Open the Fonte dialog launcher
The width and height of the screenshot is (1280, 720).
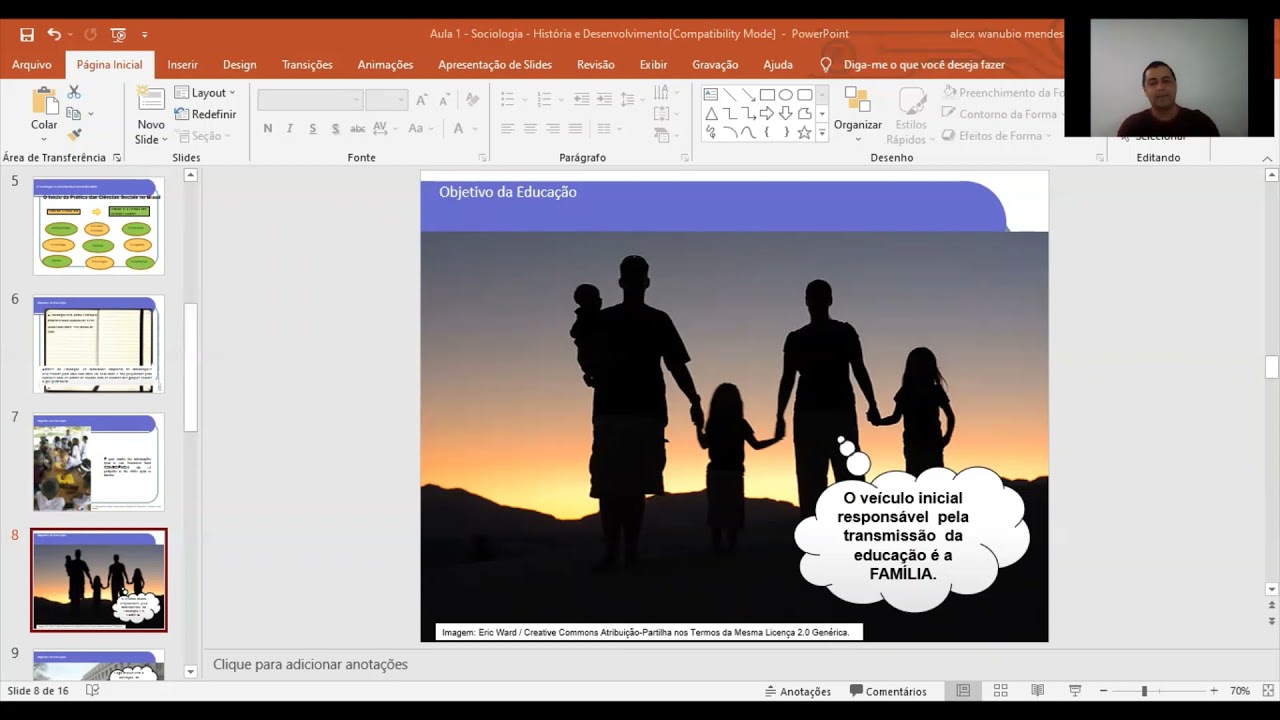(482, 158)
